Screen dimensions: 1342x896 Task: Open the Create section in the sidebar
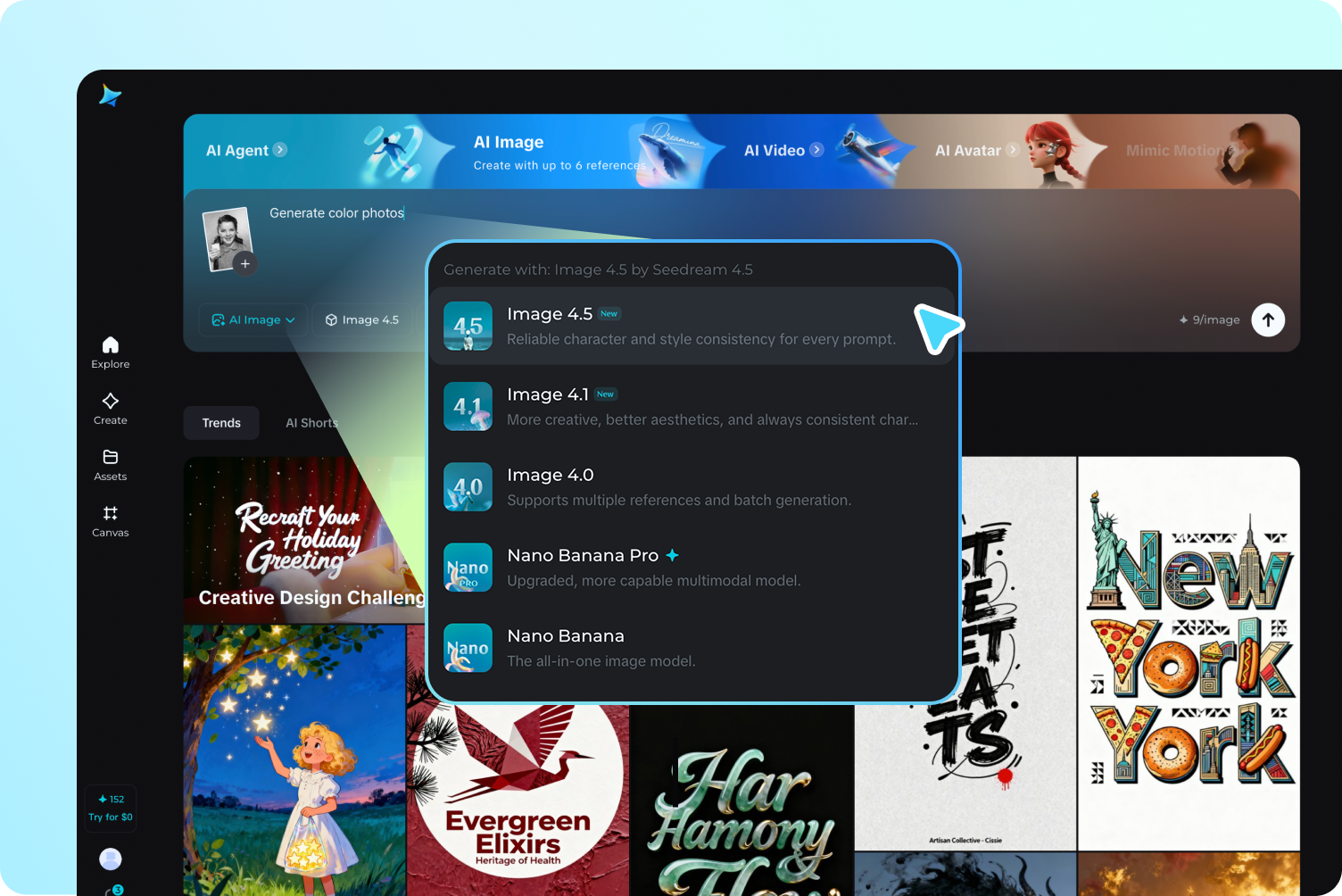coord(111,409)
